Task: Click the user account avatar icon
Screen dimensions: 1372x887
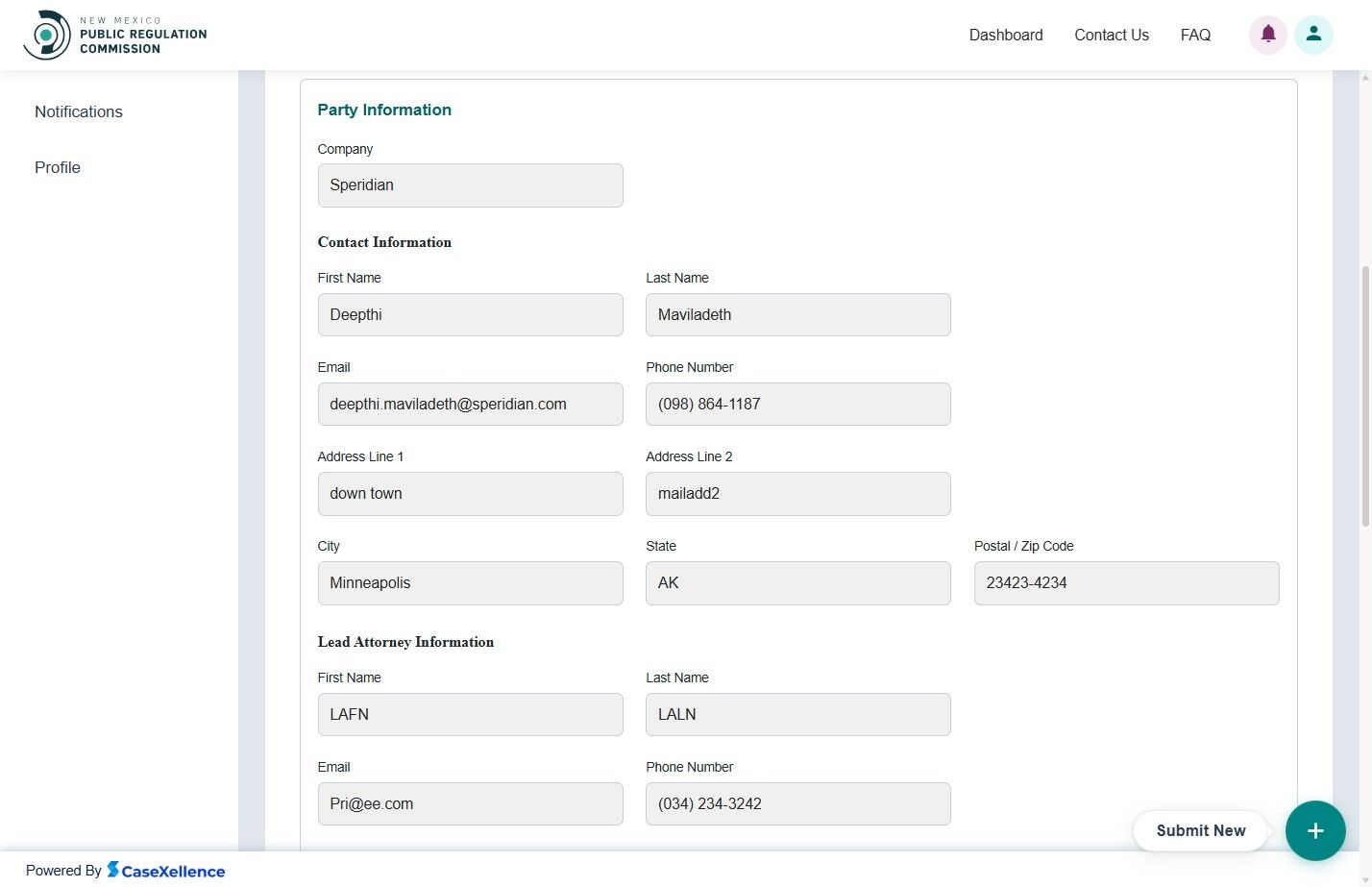Action: (x=1313, y=34)
